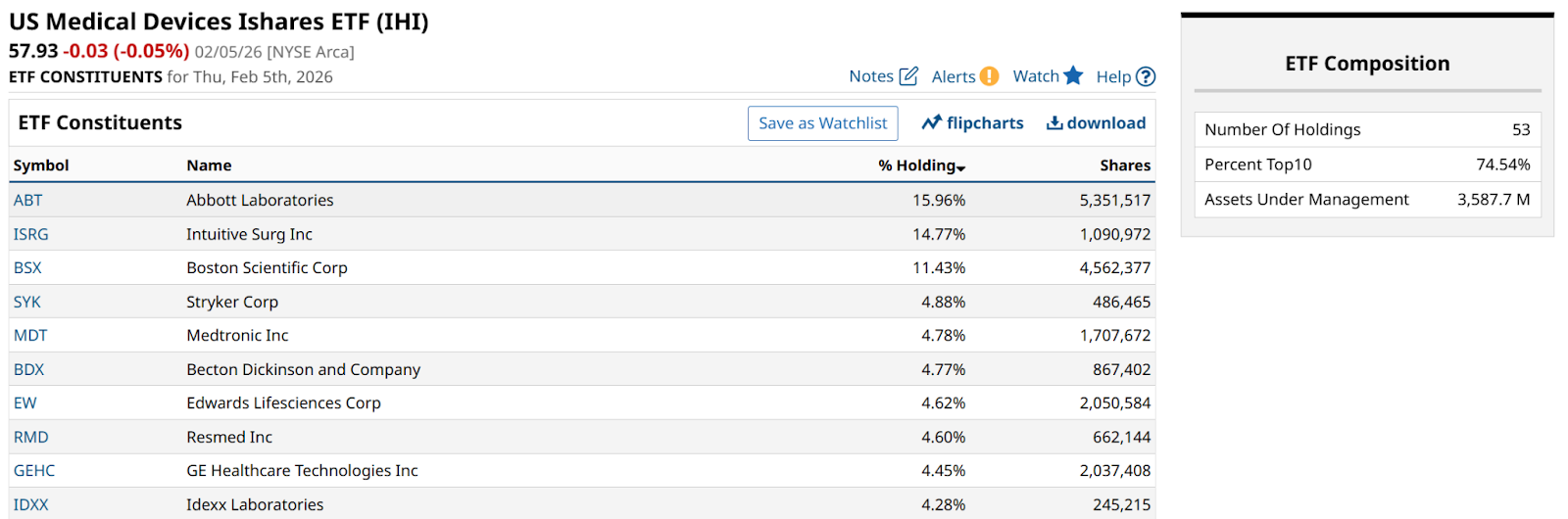Click the Help question mark icon
Screen dimensions: 1568x519
tap(1146, 76)
